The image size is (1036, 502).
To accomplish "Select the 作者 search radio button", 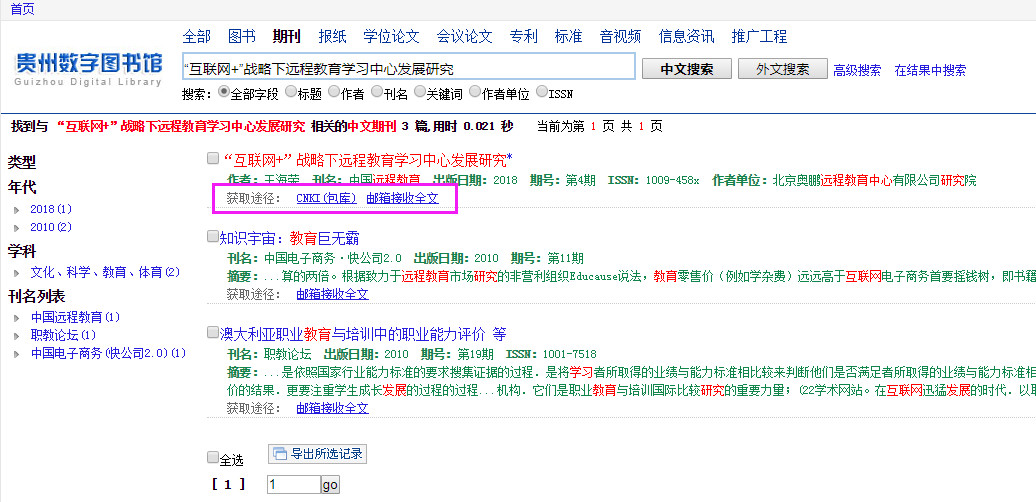I will pyautogui.click(x=334, y=92).
